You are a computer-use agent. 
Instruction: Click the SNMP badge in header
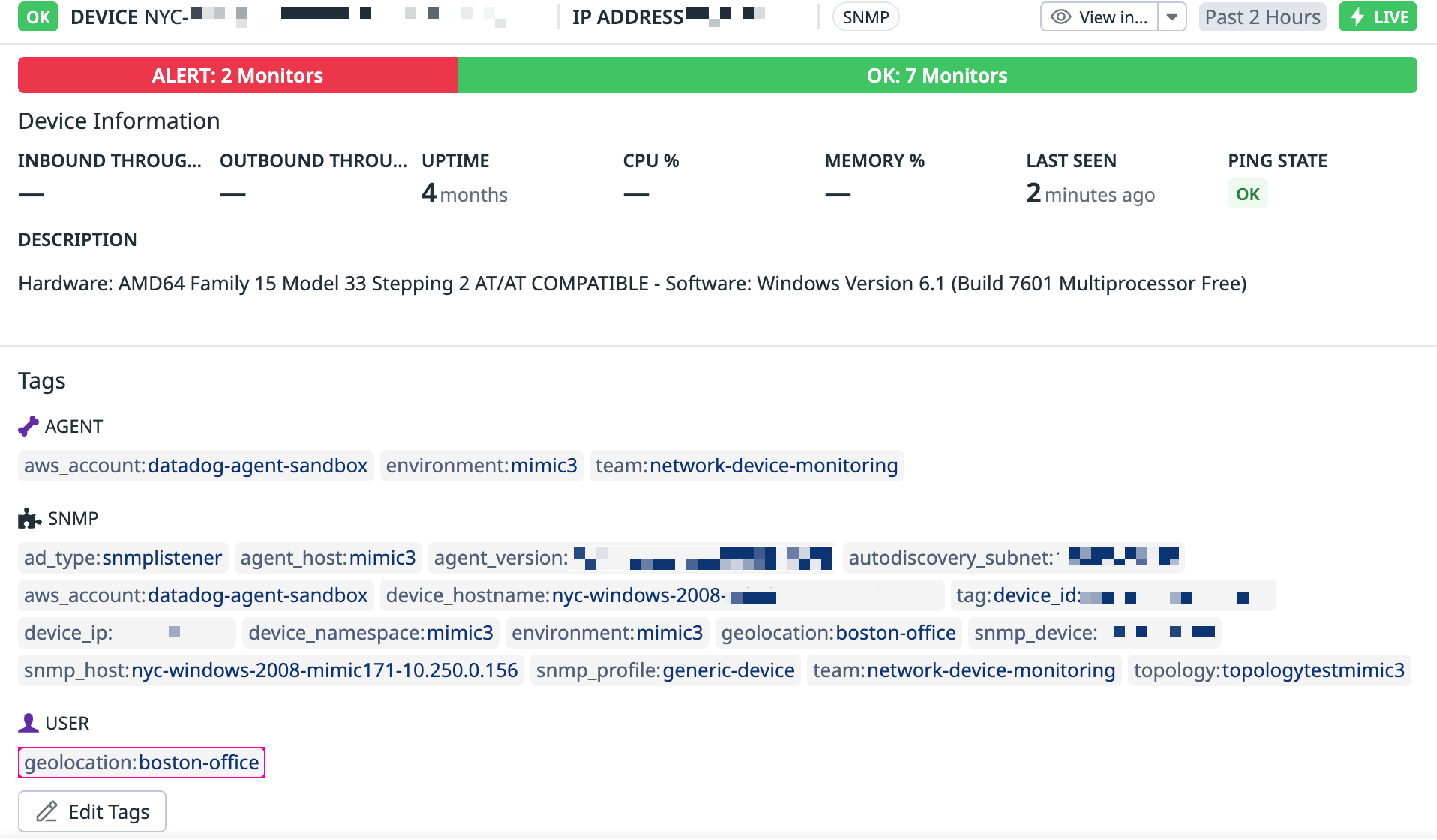tap(865, 17)
